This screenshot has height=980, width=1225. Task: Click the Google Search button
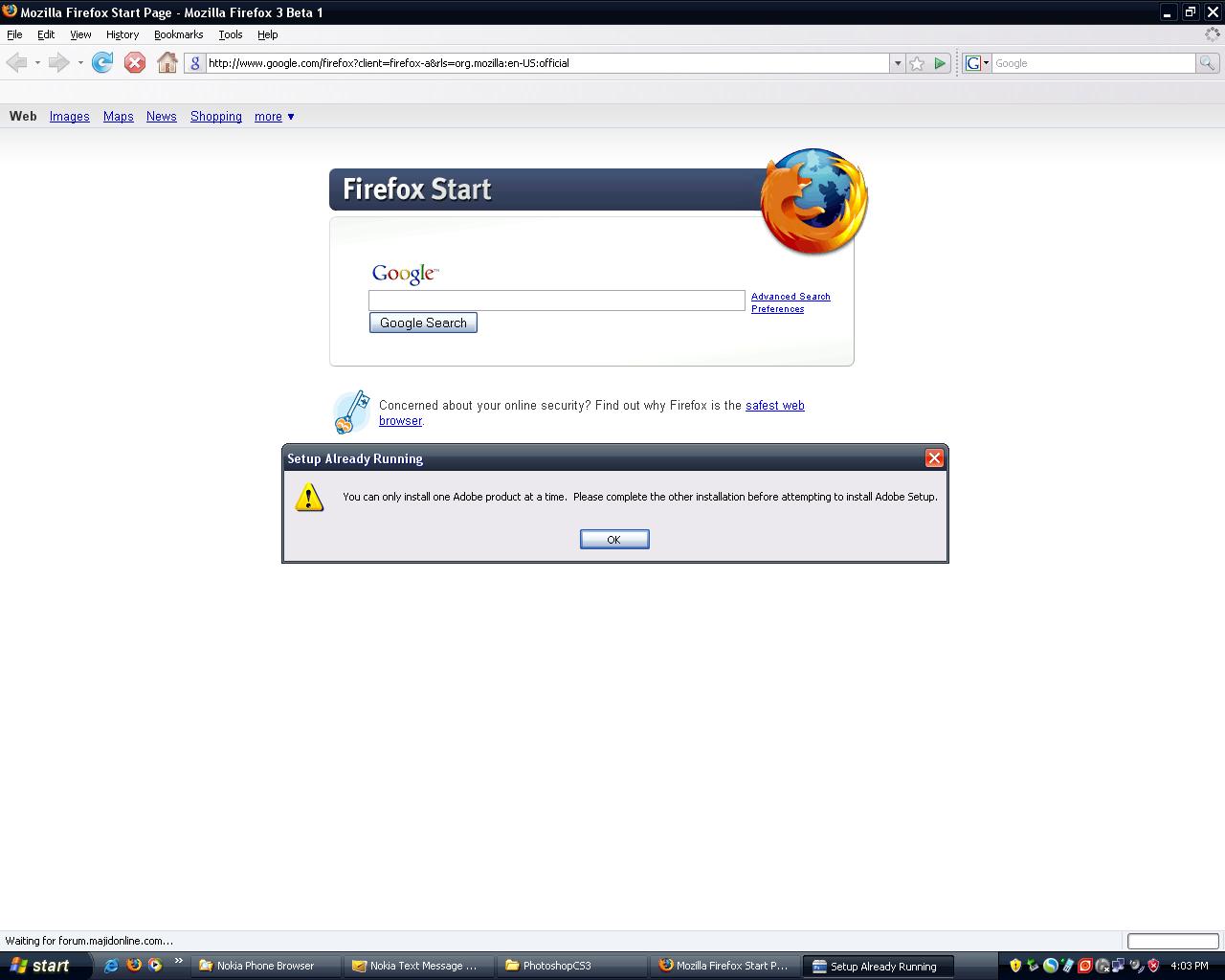(423, 323)
